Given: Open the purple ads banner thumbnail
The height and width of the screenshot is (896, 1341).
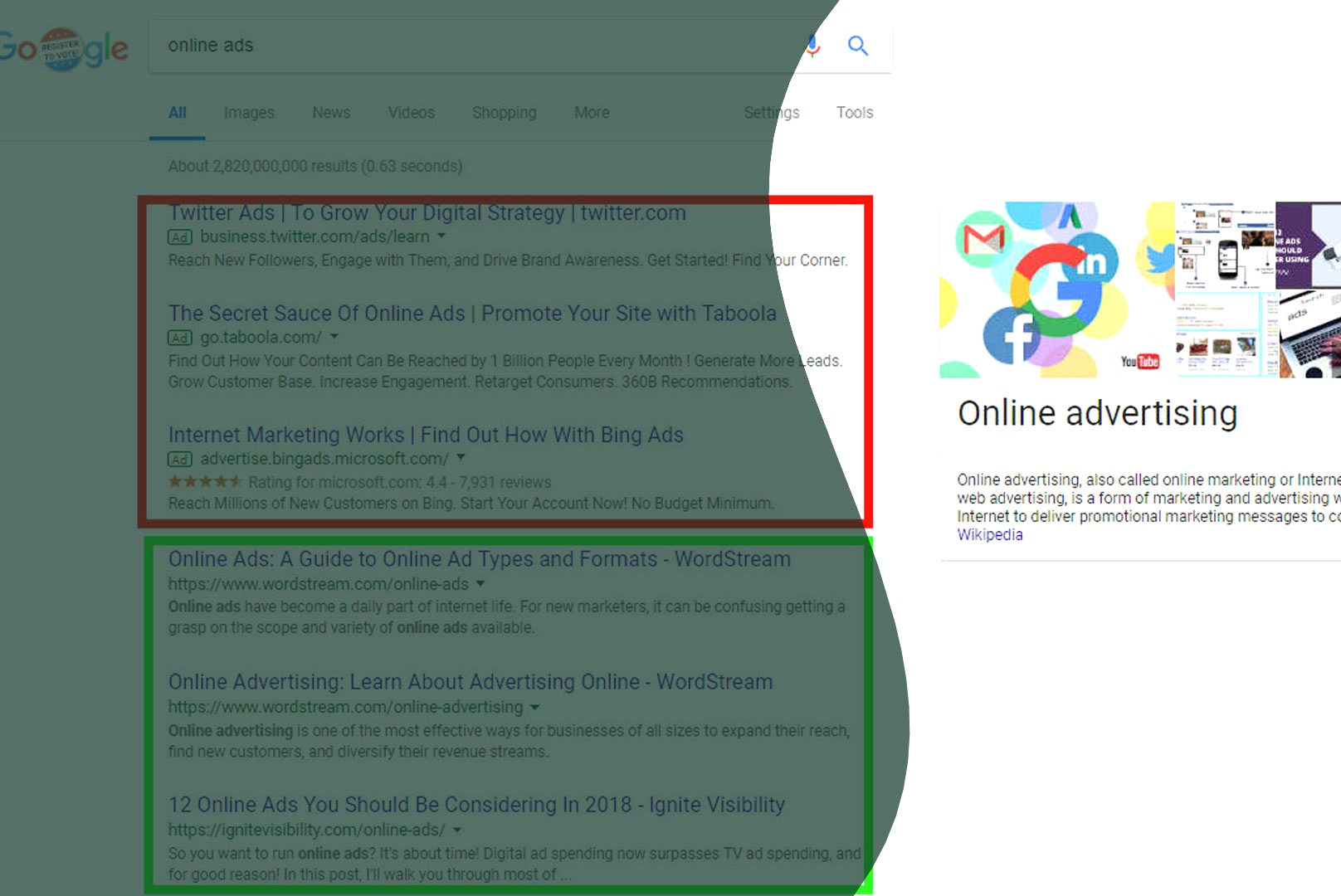Looking at the screenshot, I should (x=1309, y=246).
